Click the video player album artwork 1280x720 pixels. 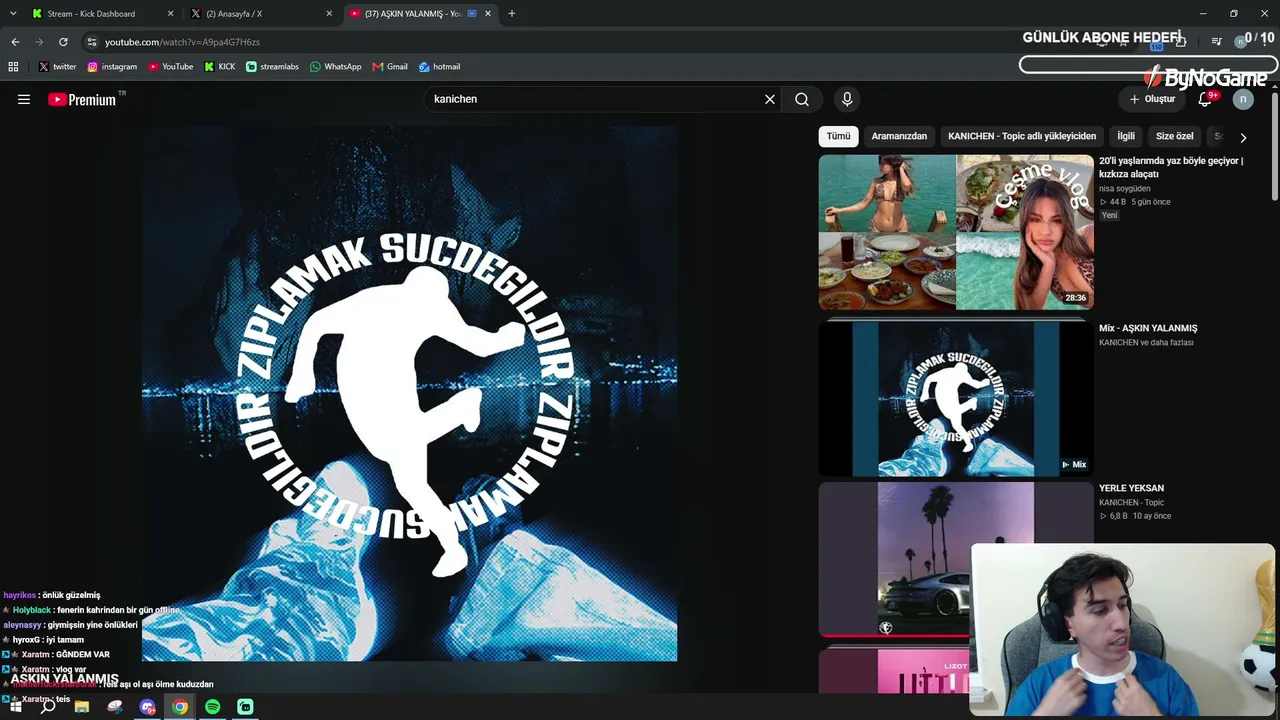coord(409,393)
